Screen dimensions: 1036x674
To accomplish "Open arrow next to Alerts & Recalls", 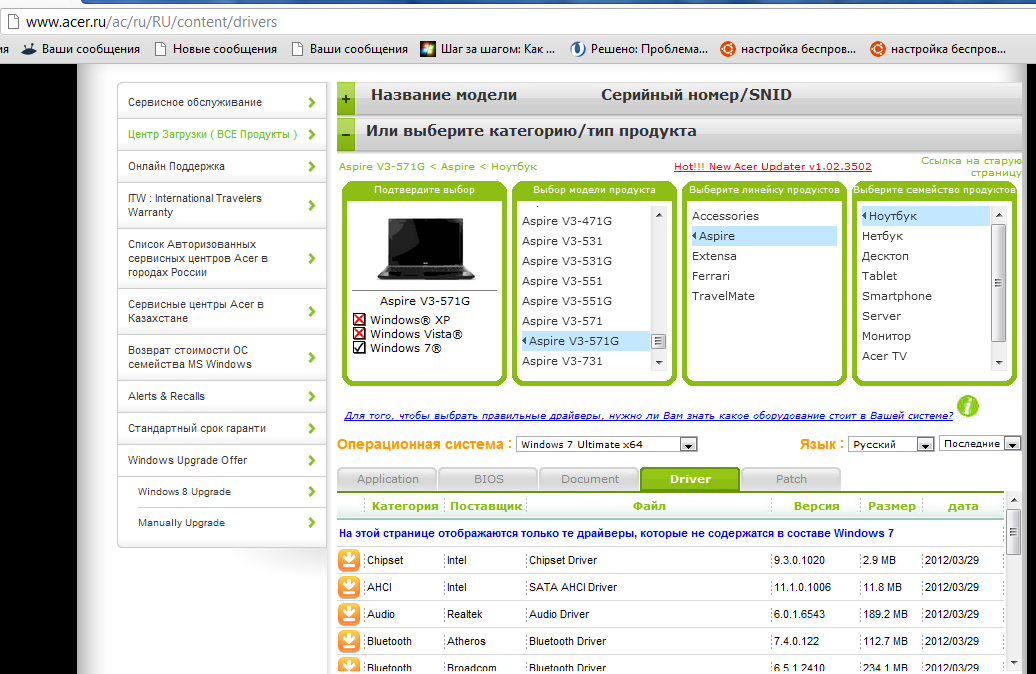I will [x=312, y=396].
